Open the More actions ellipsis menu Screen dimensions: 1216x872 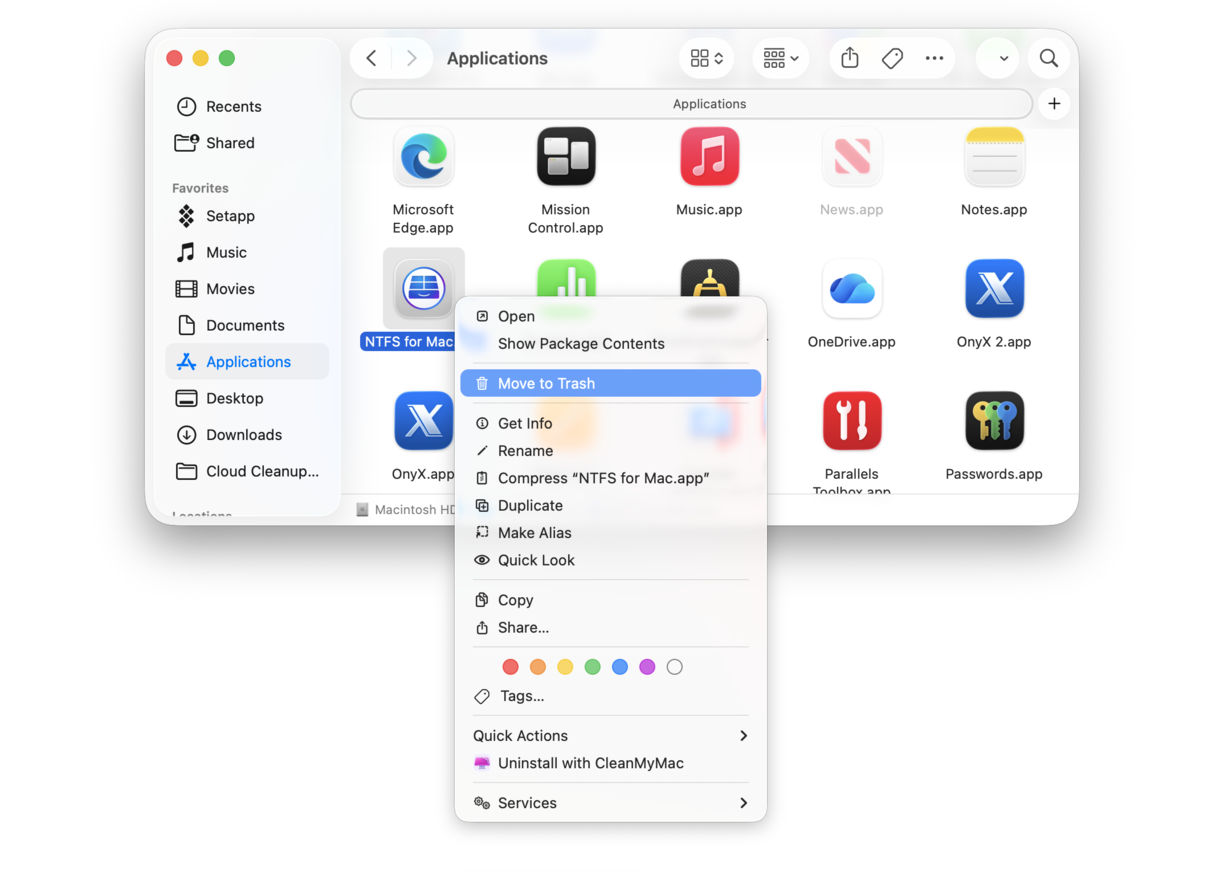point(934,58)
